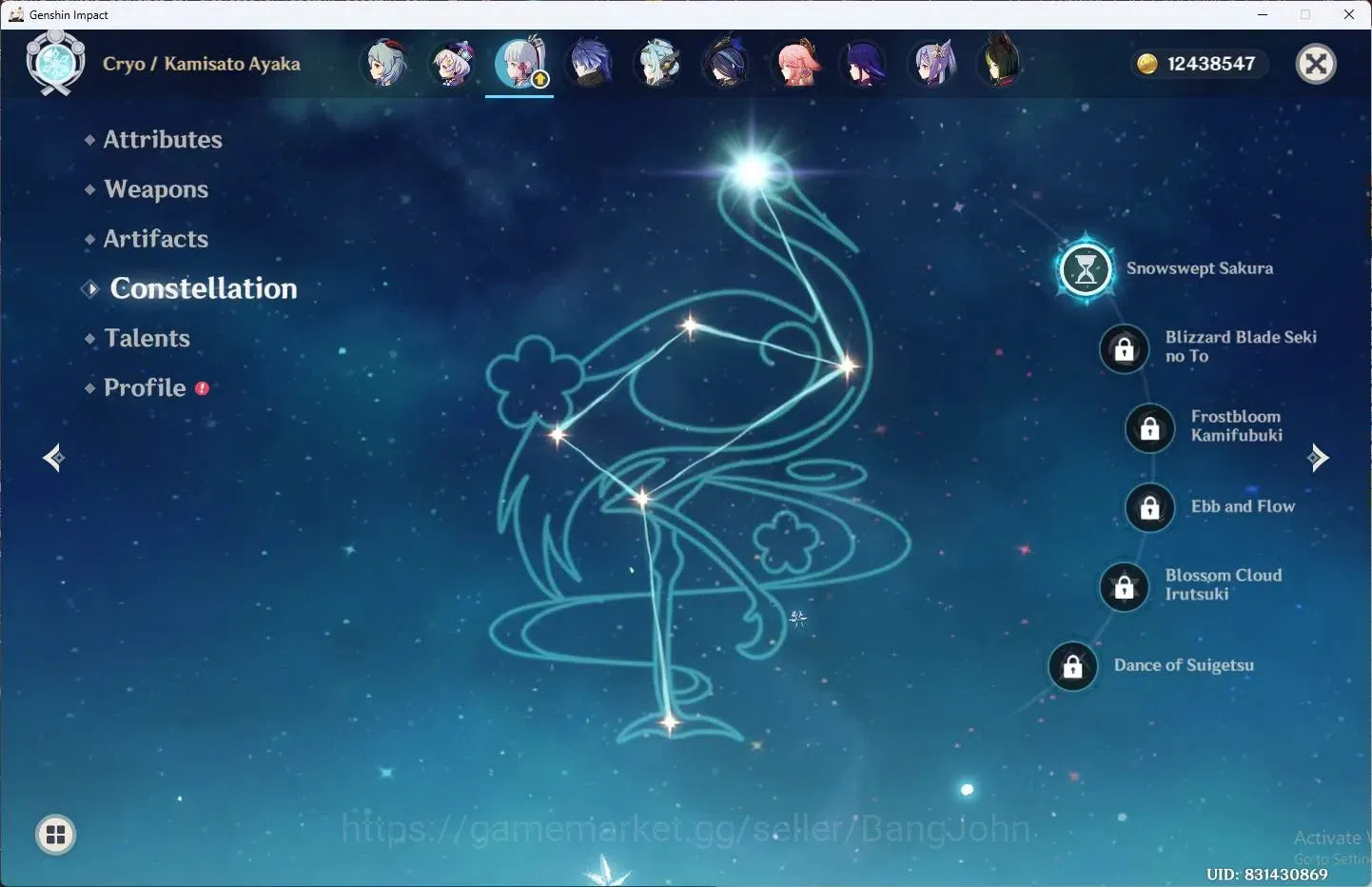The width and height of the screenshot is (1372, 887).
Task: Open the Snowswept Sakura constellation node
Action: tap(1086, 269)
